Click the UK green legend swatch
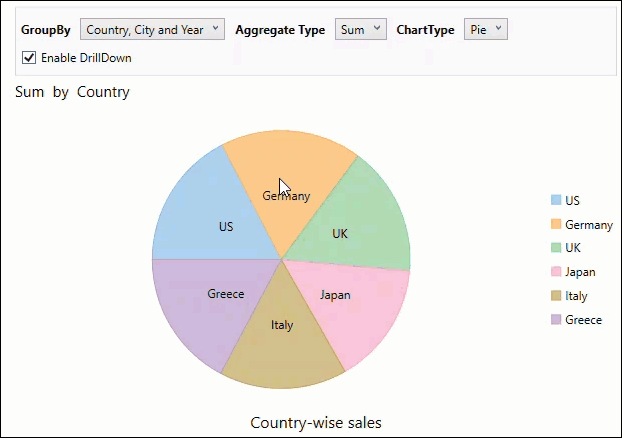 pyautogui.click(x=555, y=248)
